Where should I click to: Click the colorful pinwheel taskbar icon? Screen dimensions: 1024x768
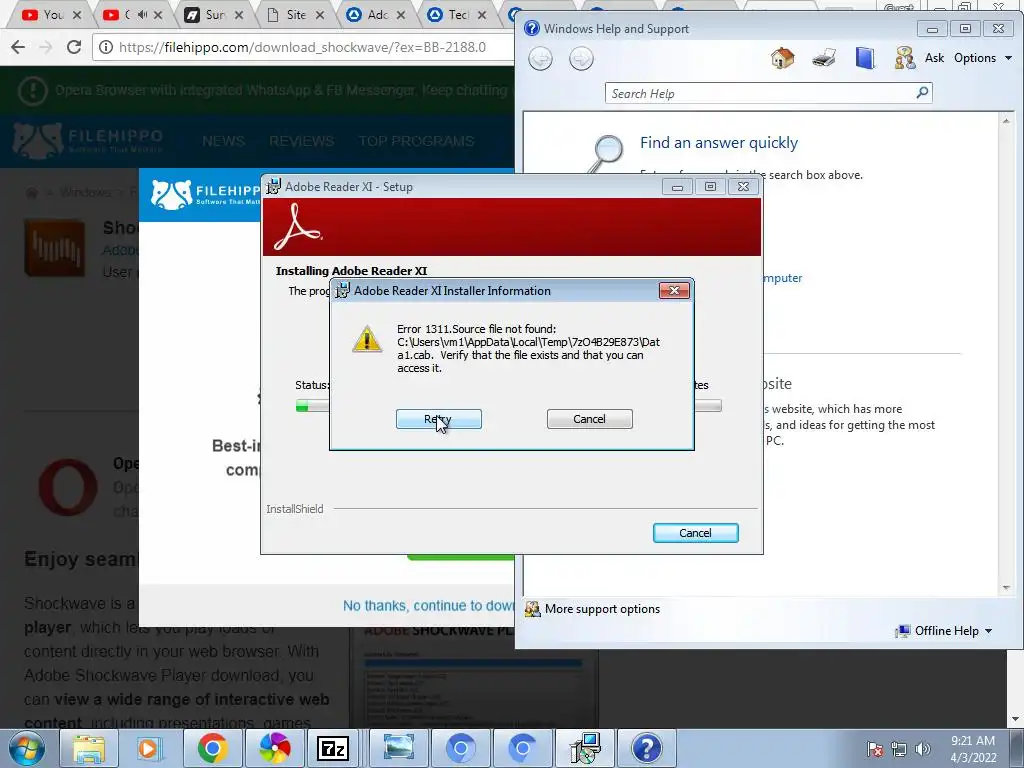click(274, 748)
